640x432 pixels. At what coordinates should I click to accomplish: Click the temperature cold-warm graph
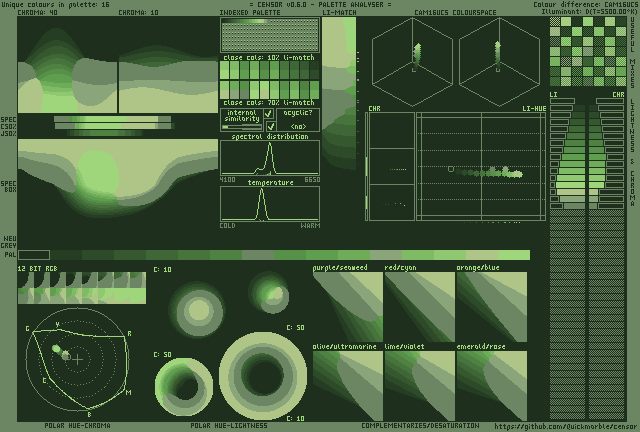270,204
